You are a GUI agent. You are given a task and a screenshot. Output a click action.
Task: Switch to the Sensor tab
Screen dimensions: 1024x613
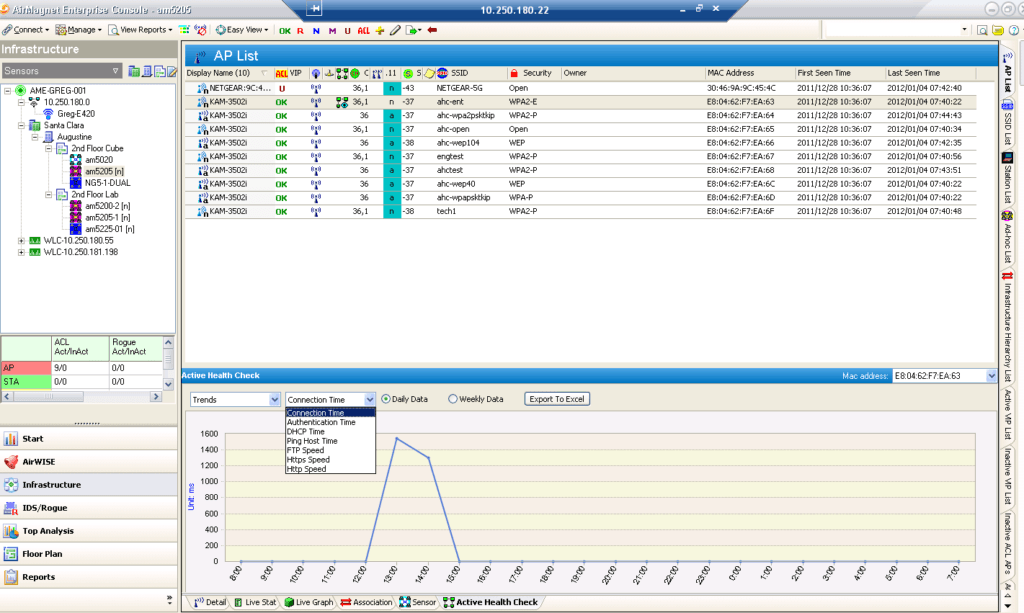[418, 602]
